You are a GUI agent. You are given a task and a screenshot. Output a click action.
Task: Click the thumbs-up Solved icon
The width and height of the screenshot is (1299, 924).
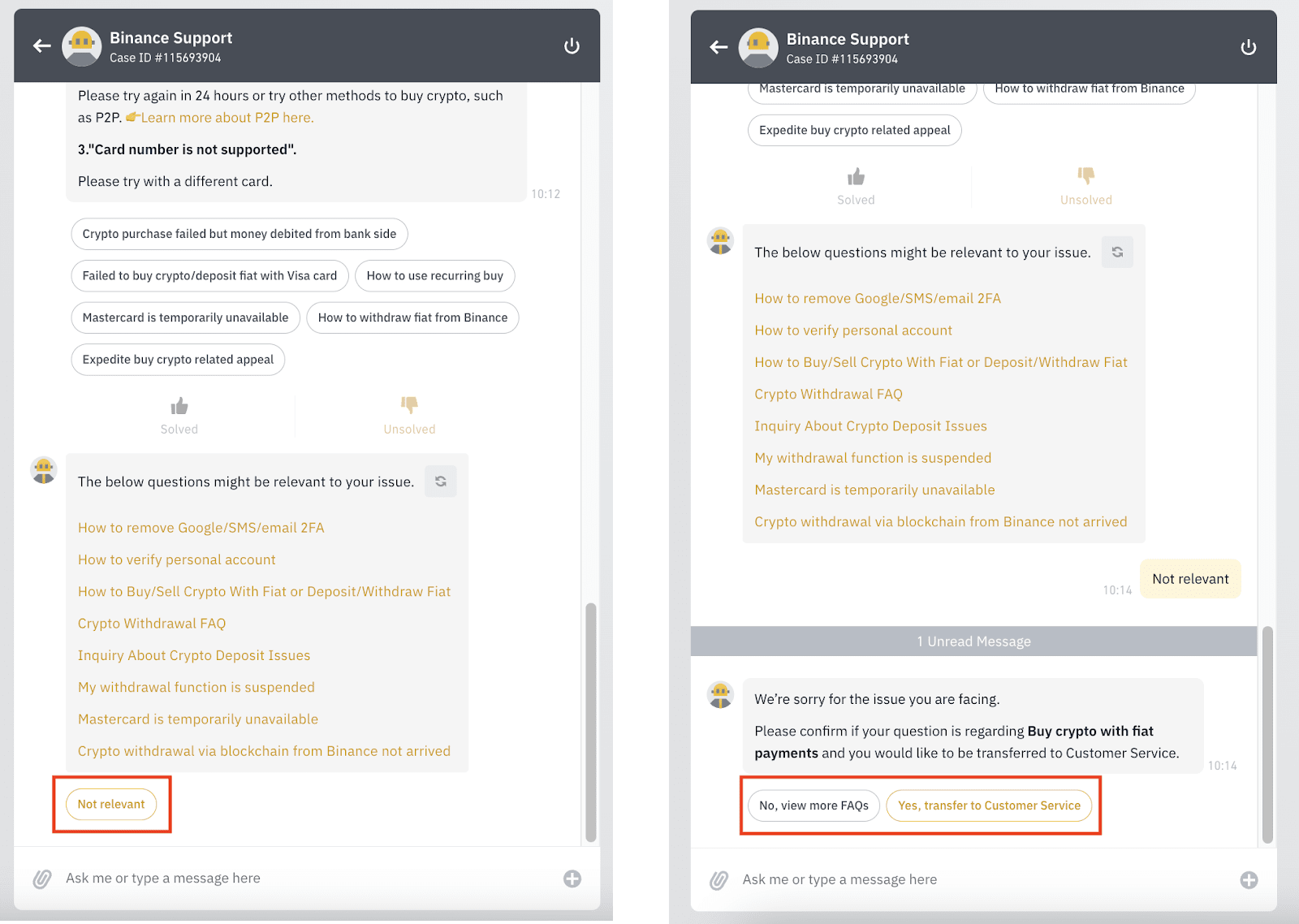click(179, 405)
